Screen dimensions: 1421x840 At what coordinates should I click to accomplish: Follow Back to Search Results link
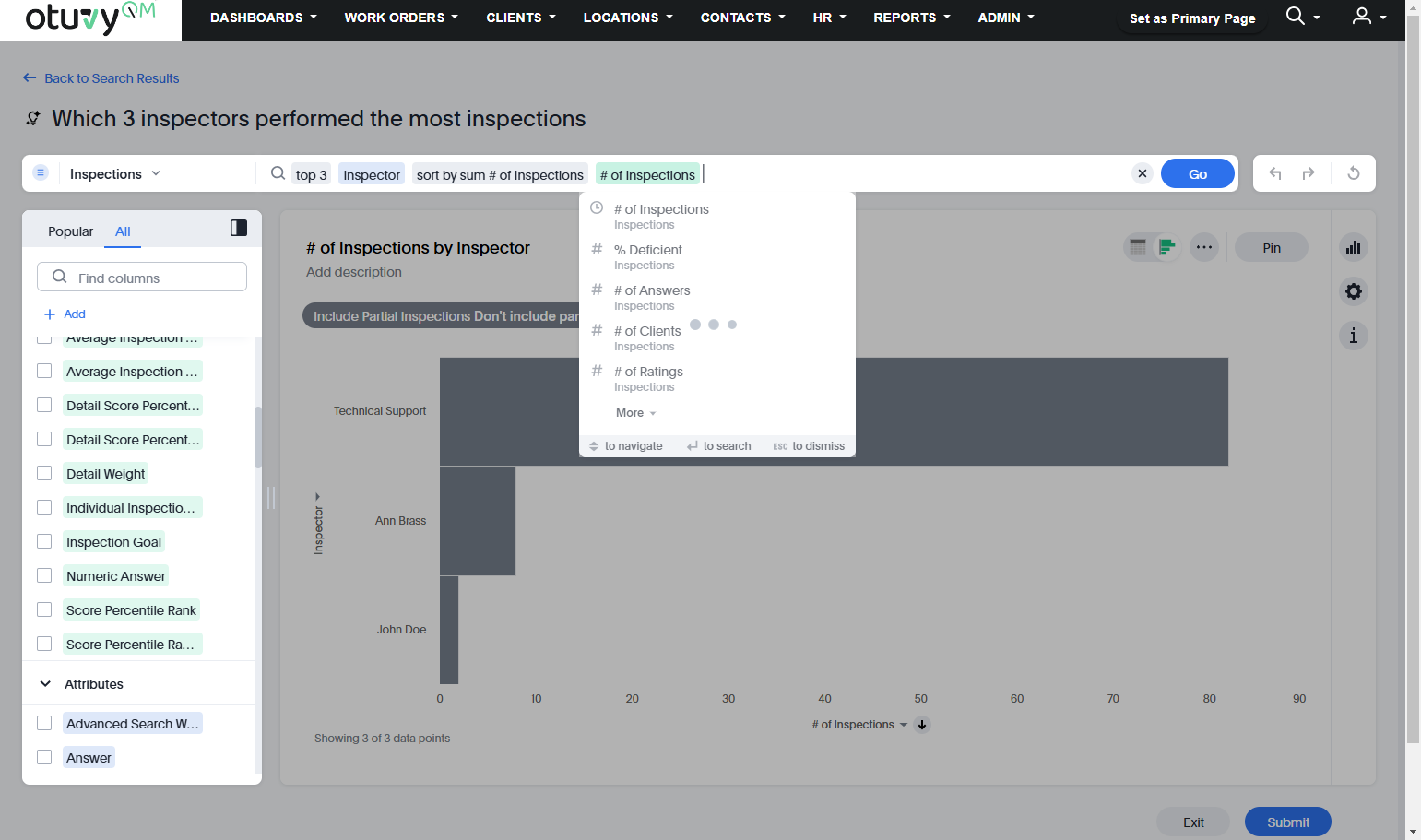point(112,78)
